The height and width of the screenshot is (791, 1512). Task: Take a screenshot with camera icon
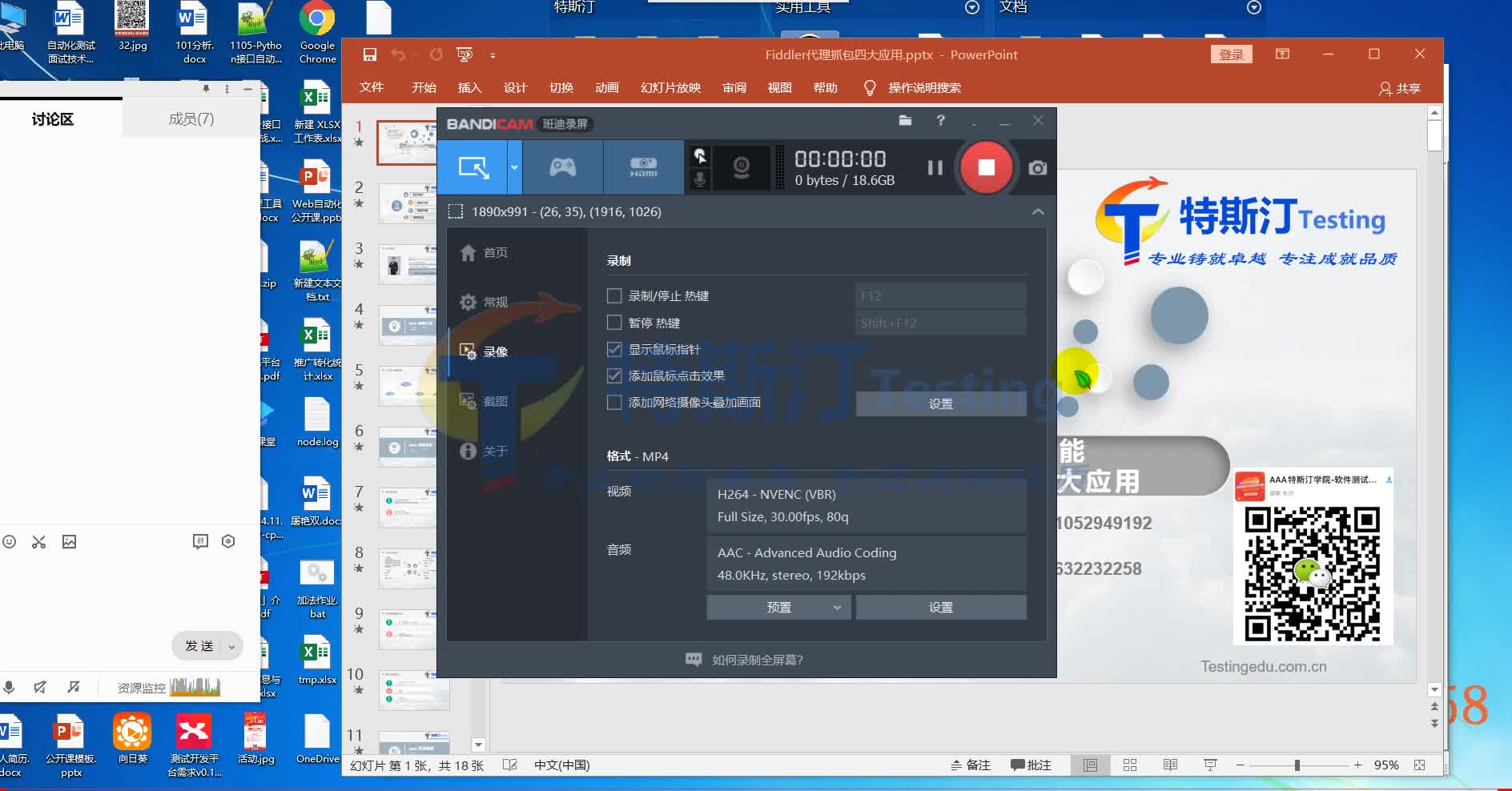[1037, 168]
